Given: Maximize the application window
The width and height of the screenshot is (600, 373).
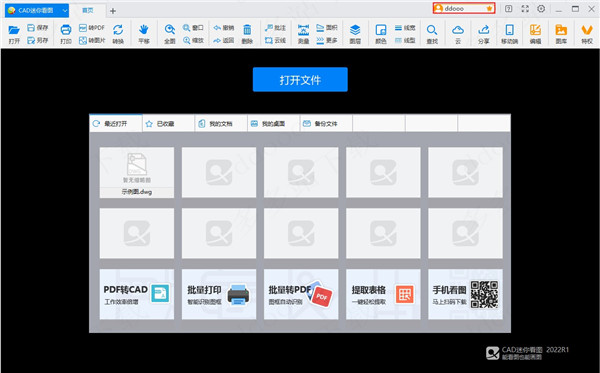Looking at the screenshot, I should pos(575,8).
